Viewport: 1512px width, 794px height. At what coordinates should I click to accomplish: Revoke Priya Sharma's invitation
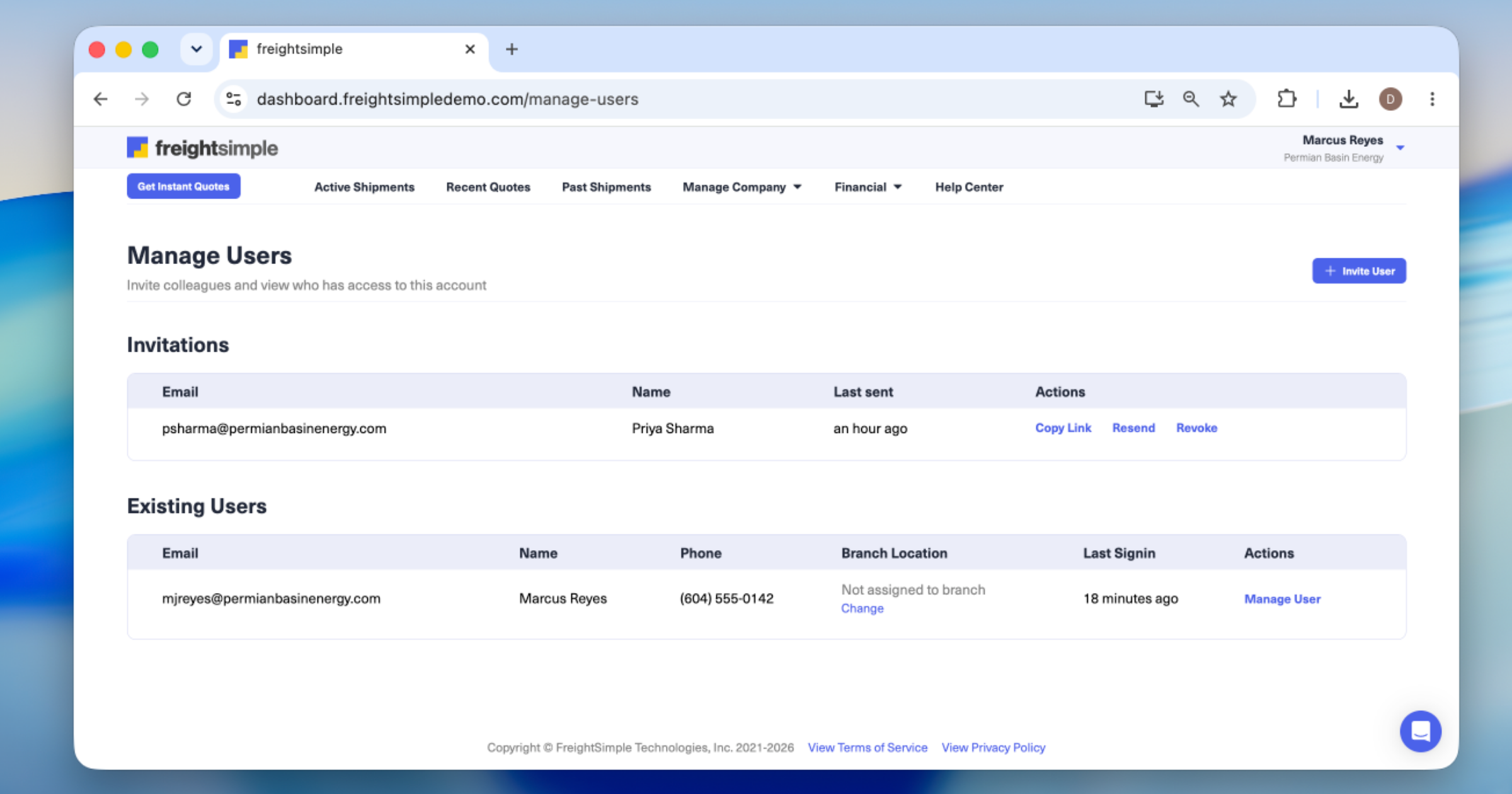(x=1196, y=428)
